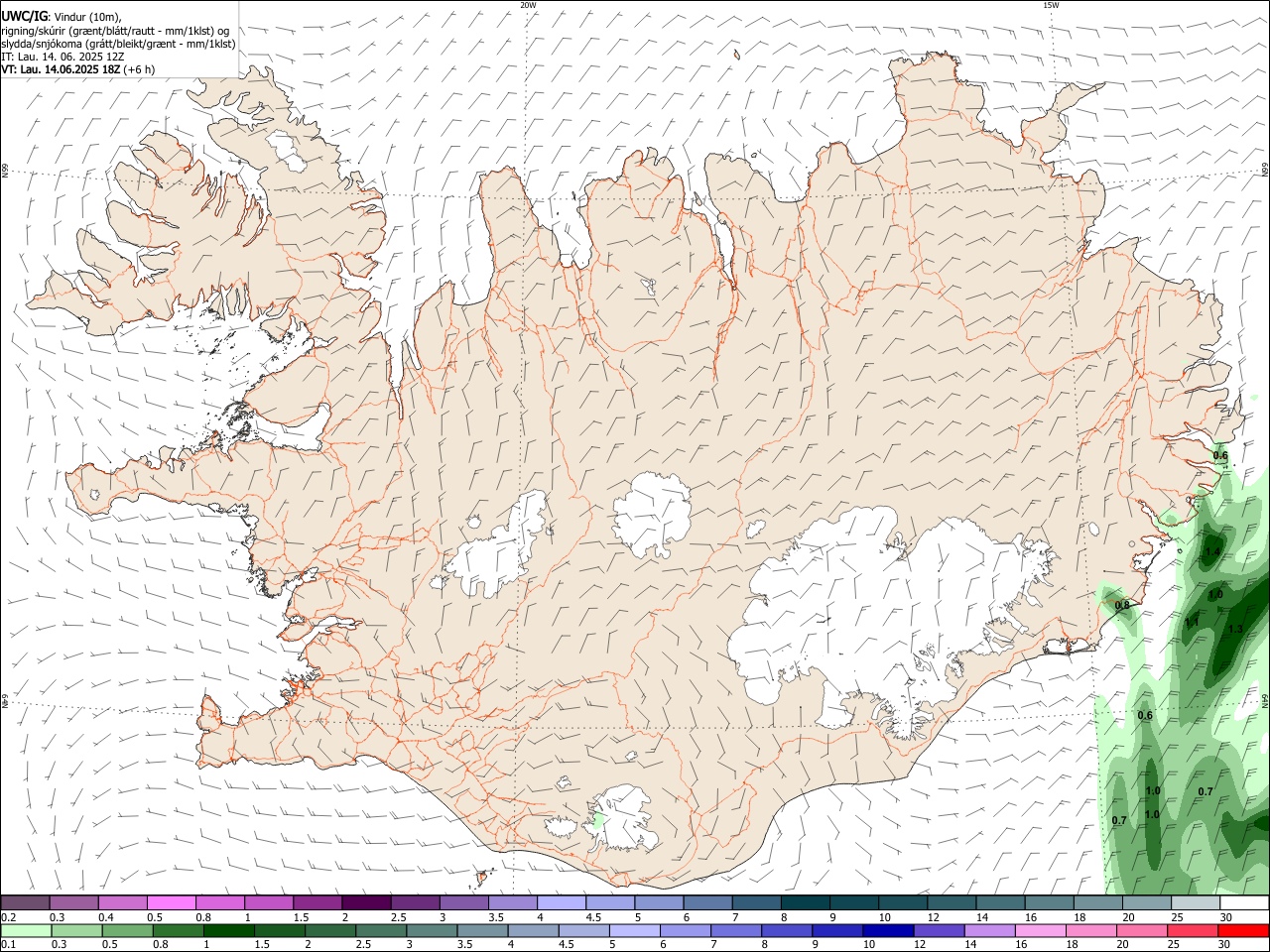Viewport: 1270px width, 952px height.
Task: Click the "1.3" precipitation value on the map
Action: (1235, 629)
